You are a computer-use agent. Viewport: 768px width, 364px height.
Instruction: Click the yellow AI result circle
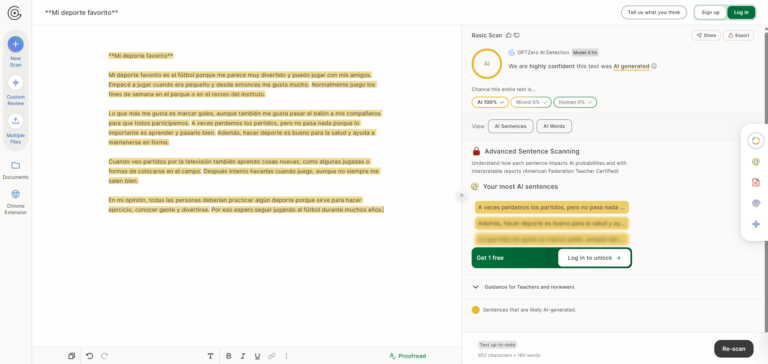click(x=486, y=64)
